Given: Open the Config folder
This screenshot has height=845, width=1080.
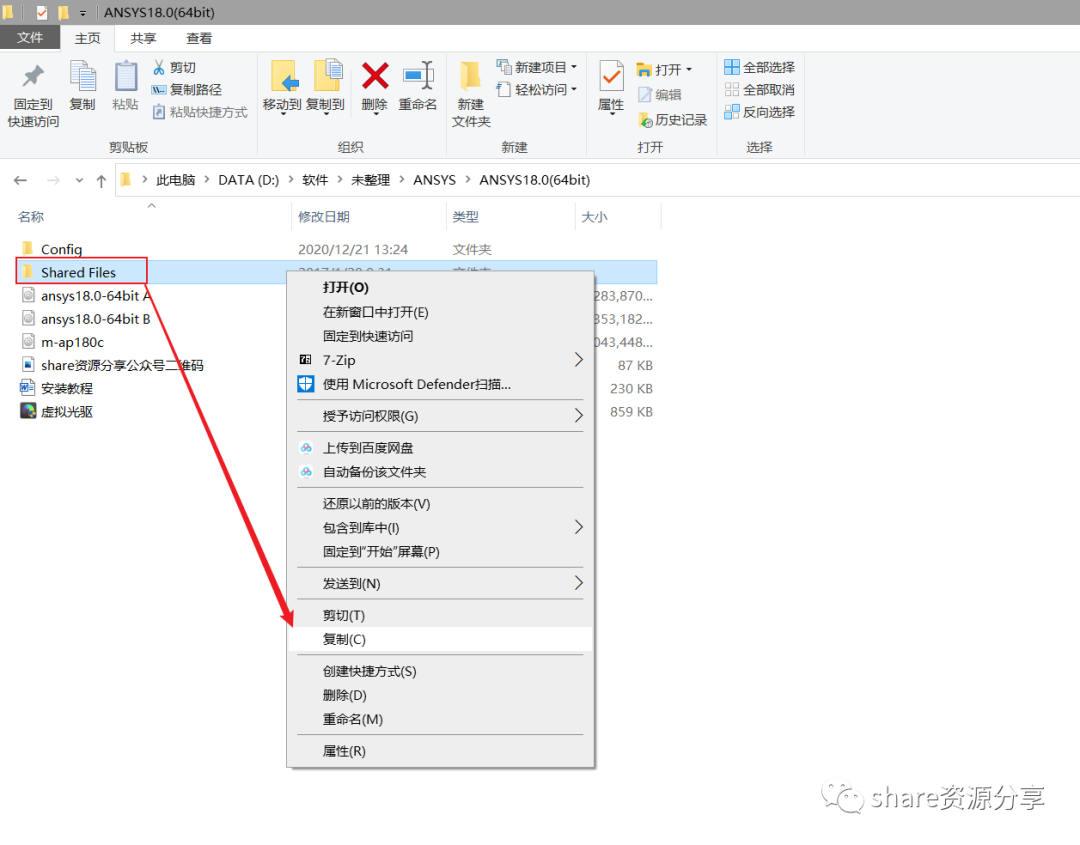Looking at the screenshot, I should pos(61,249).
